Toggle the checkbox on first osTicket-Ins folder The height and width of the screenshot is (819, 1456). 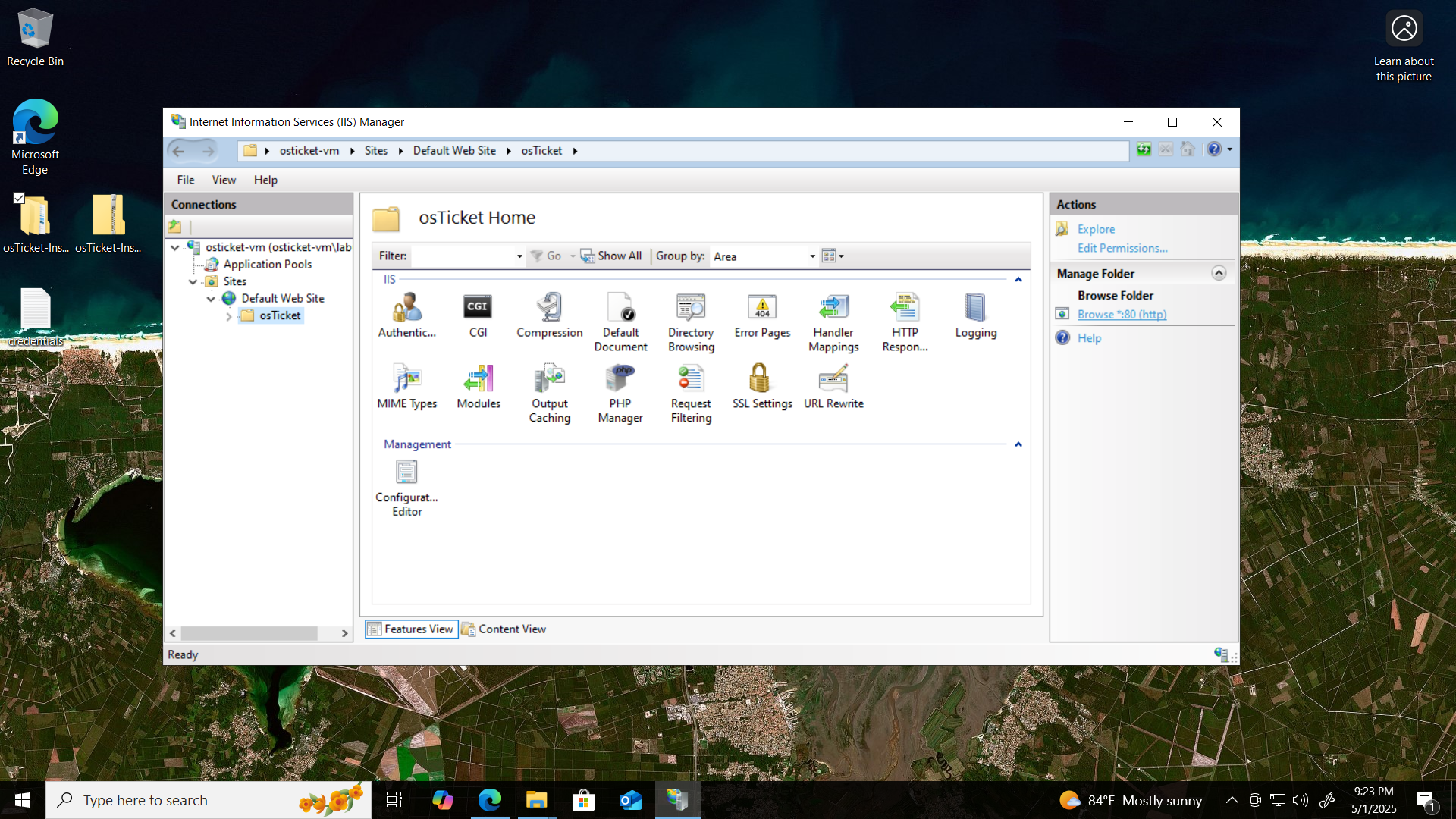(19, 198)
